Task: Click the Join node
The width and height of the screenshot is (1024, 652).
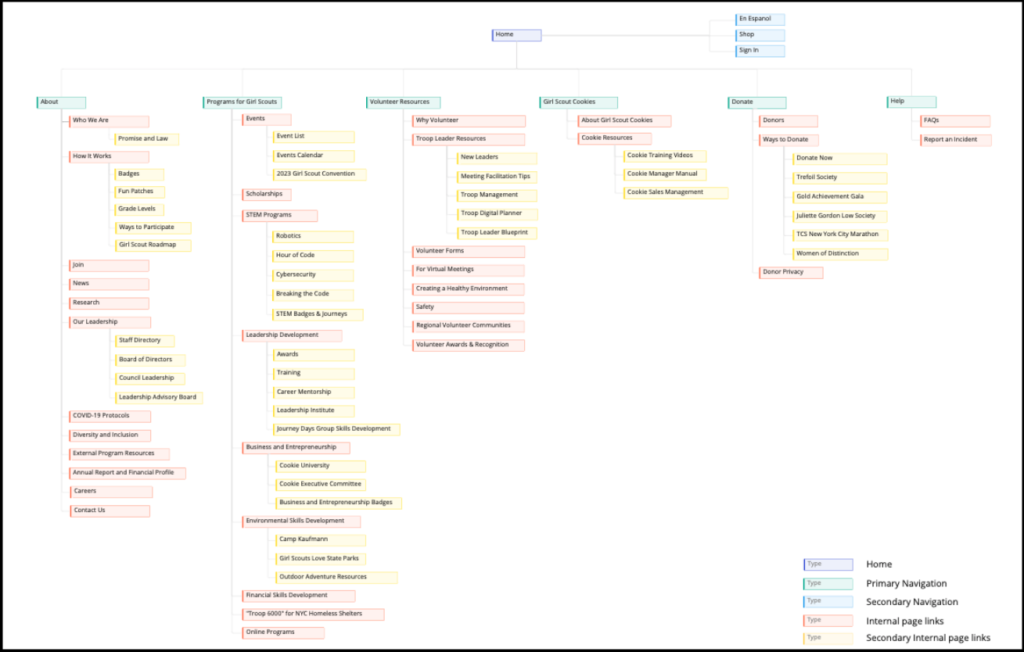Action: point(109,266)
